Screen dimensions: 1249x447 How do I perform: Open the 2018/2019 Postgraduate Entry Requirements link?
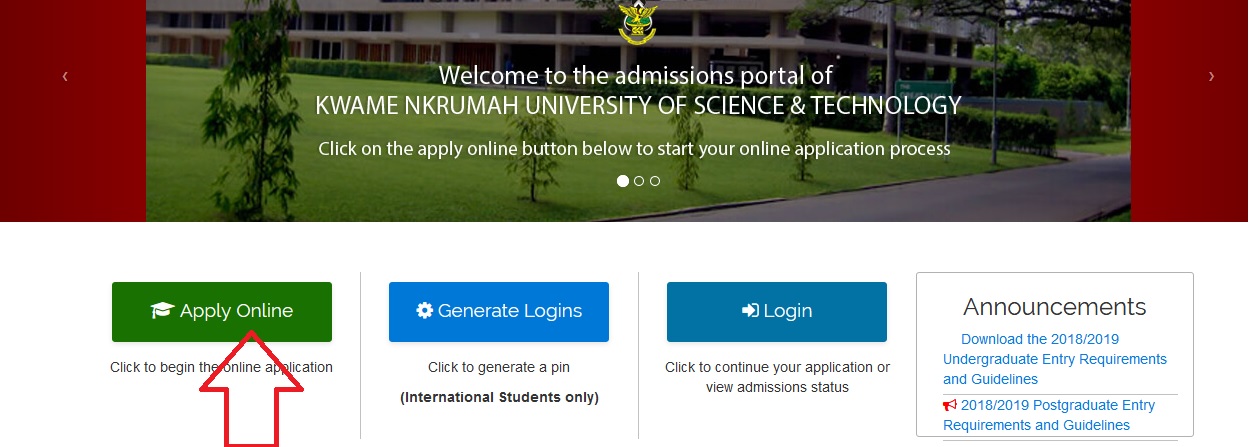tap(1057, 415)
